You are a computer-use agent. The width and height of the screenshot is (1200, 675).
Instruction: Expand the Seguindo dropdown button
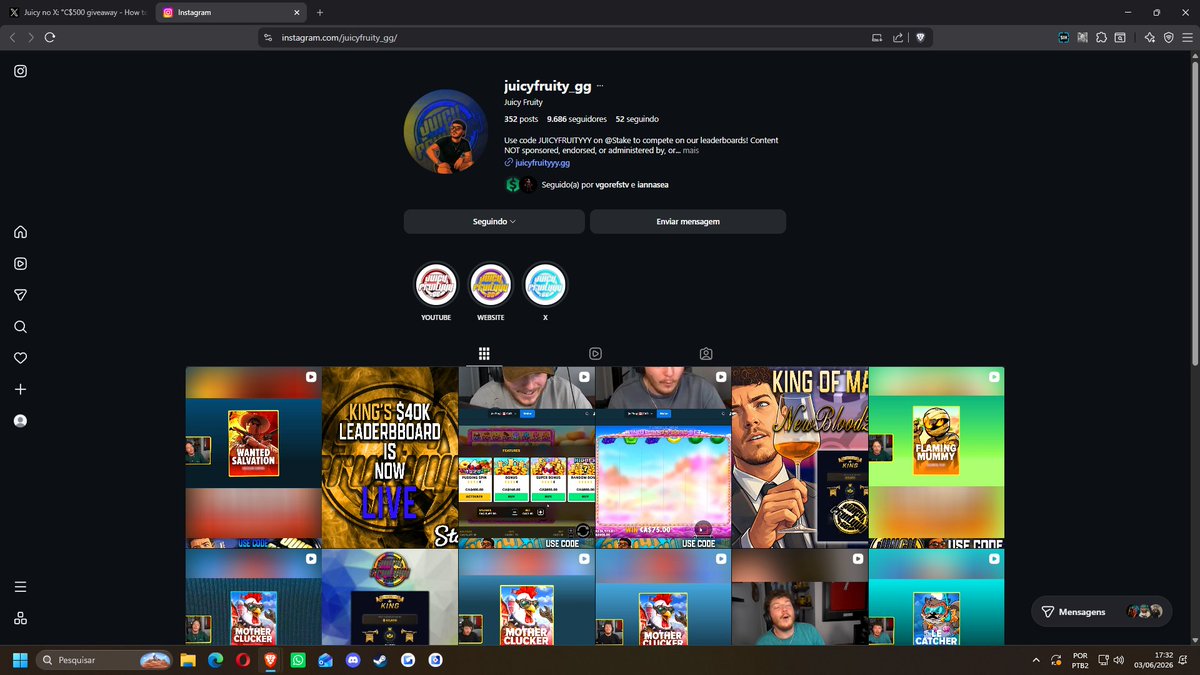click(494, 221)
